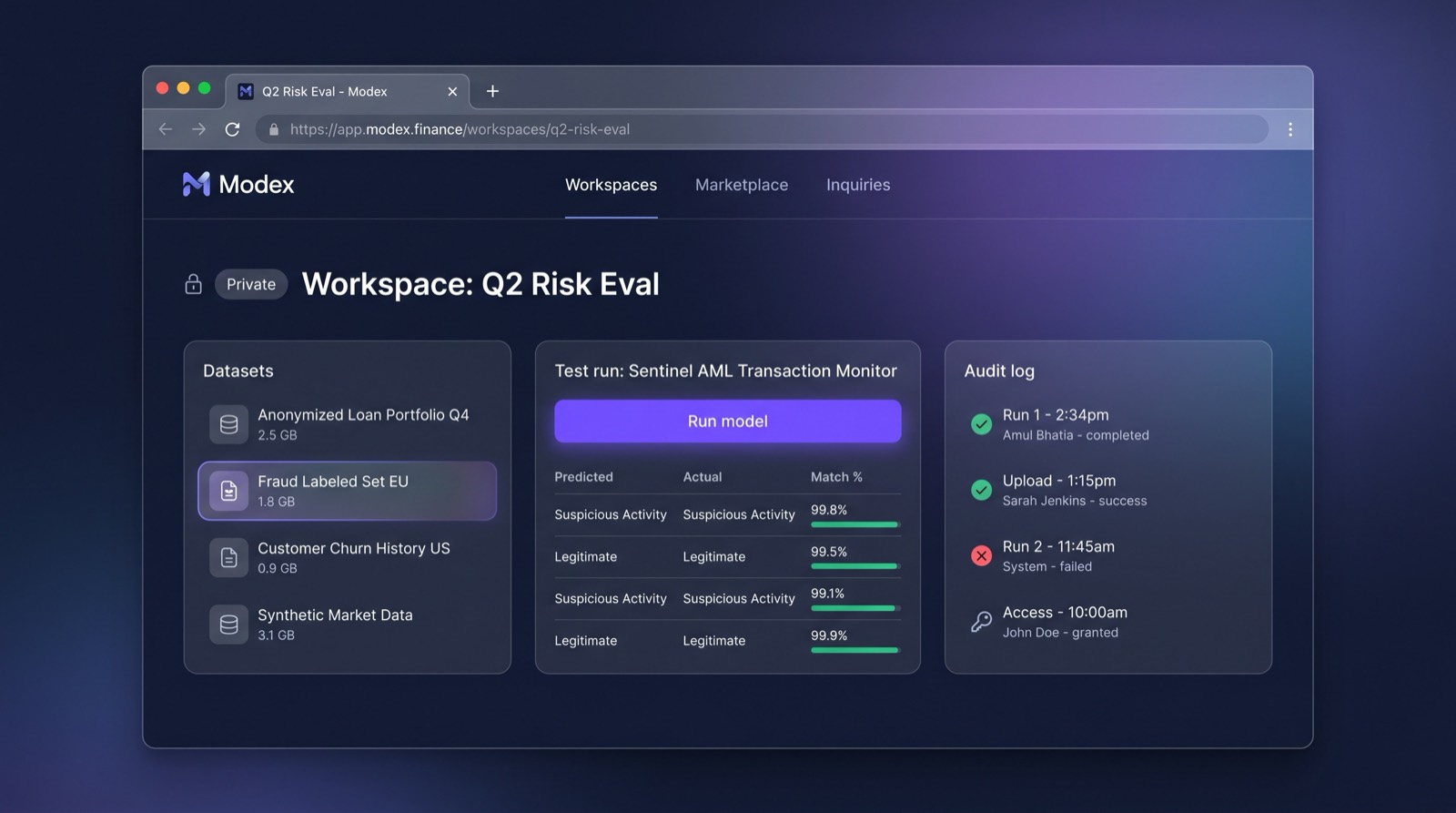The height and width of the screenshot is (813, 1456).
Task: Click 'Sarah Jenkins - success' text
Action: pos(1075,501)
